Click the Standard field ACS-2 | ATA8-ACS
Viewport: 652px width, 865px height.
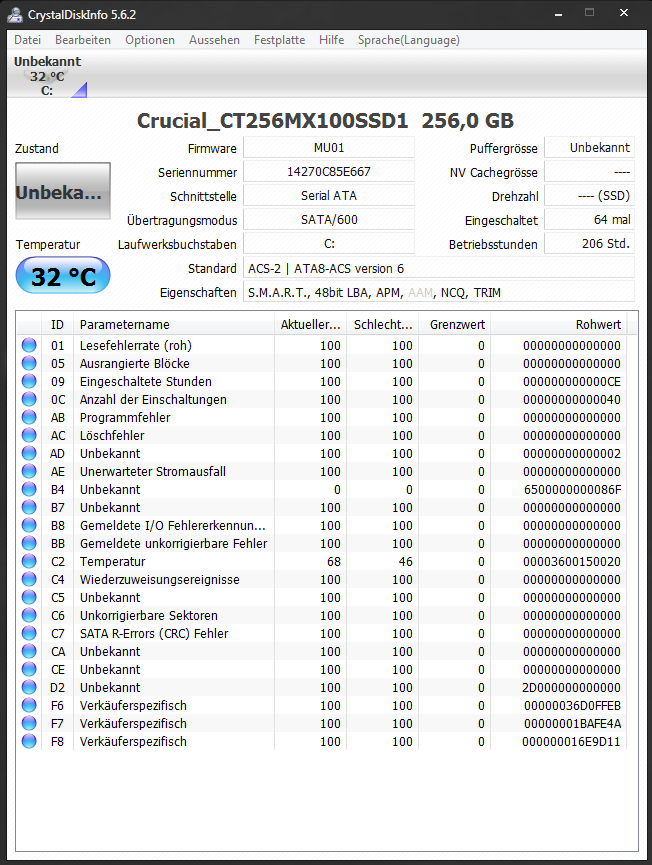[439, 268]
